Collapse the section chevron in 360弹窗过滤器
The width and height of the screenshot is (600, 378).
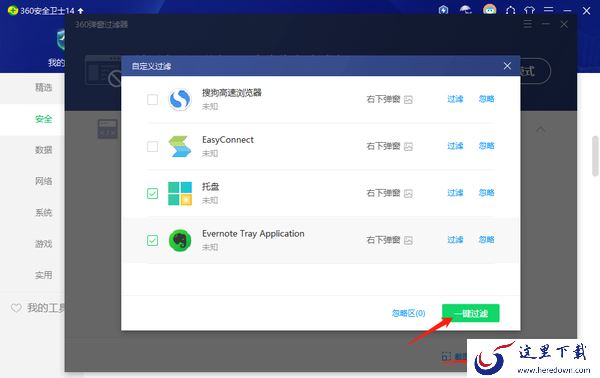pos(541,129)
